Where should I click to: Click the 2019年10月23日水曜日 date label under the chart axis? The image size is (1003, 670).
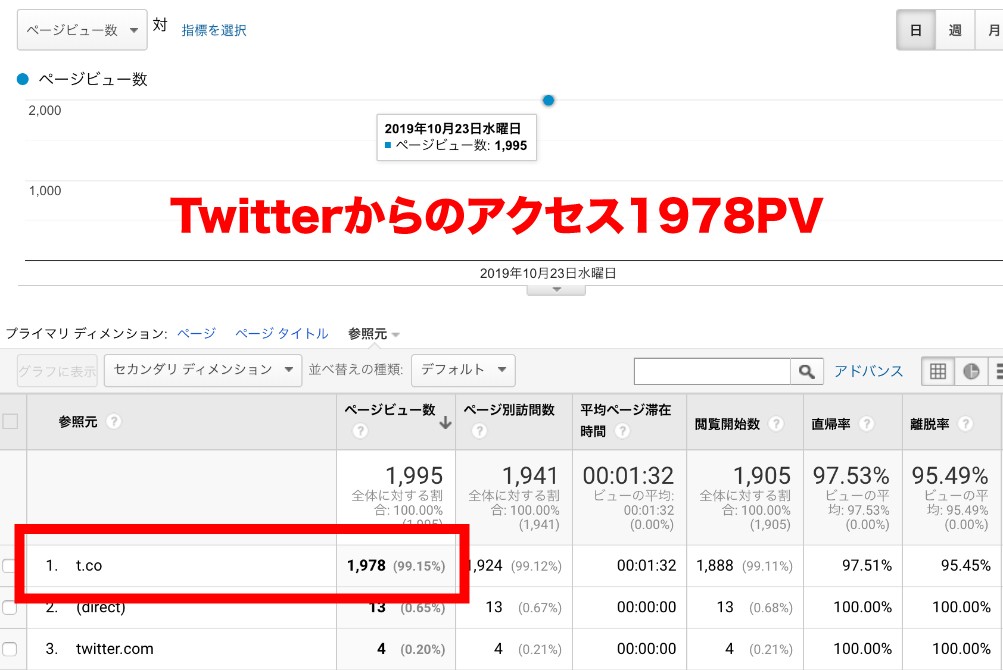click(x=548, y=273)
